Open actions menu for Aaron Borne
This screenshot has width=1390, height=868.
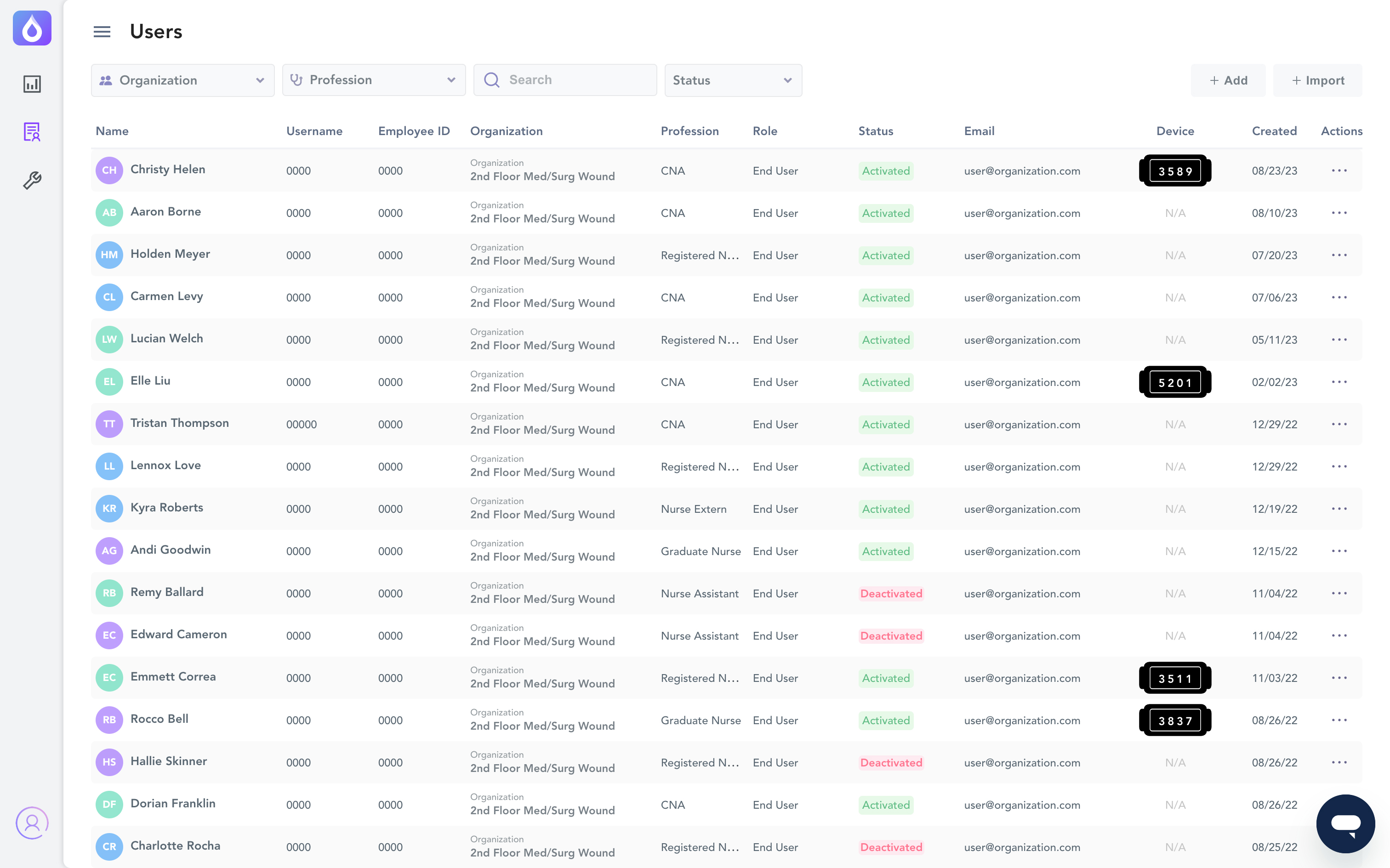click(x=1339, y=213)
